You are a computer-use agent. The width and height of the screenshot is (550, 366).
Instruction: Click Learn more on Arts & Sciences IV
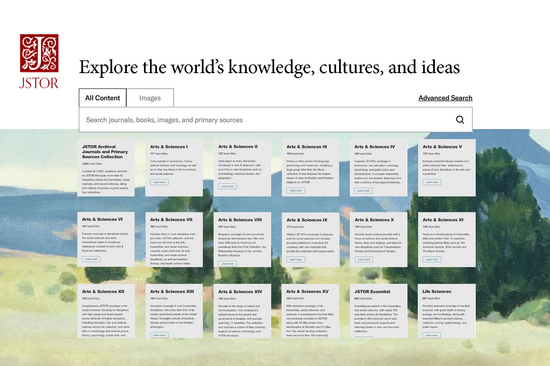[x=363, y=191]
